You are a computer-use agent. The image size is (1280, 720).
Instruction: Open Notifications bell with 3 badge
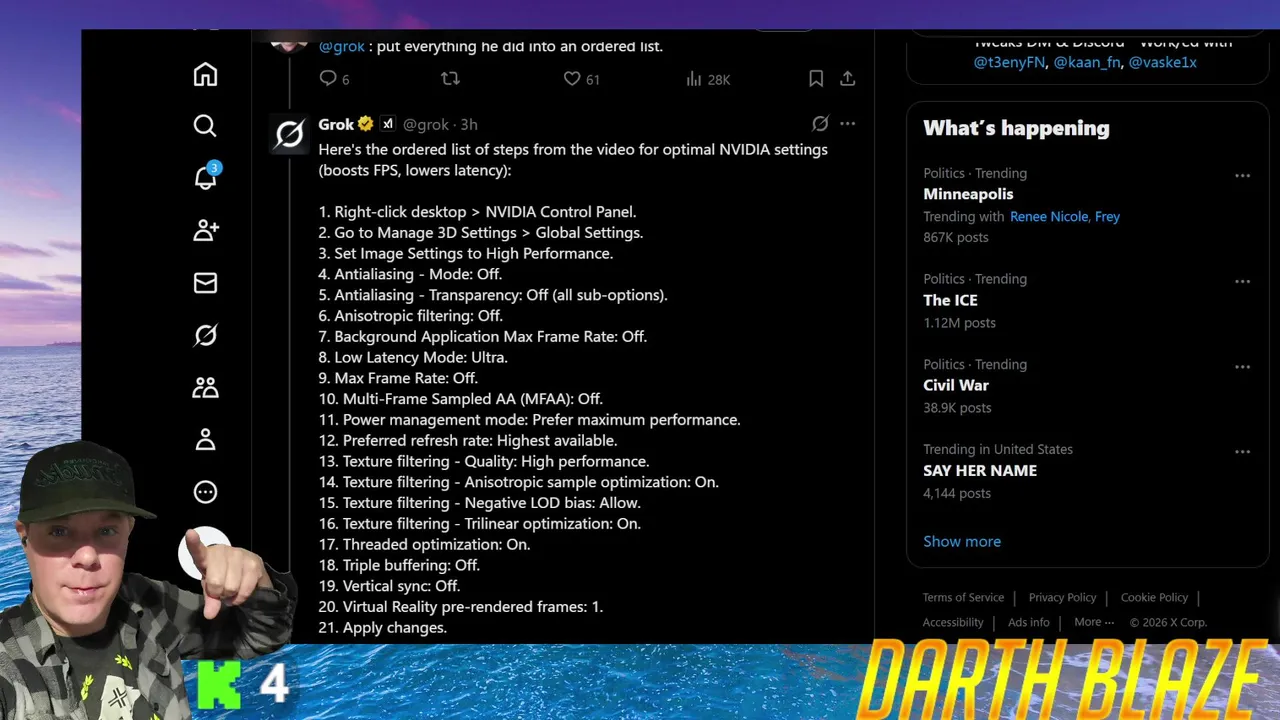pos(205,178)
